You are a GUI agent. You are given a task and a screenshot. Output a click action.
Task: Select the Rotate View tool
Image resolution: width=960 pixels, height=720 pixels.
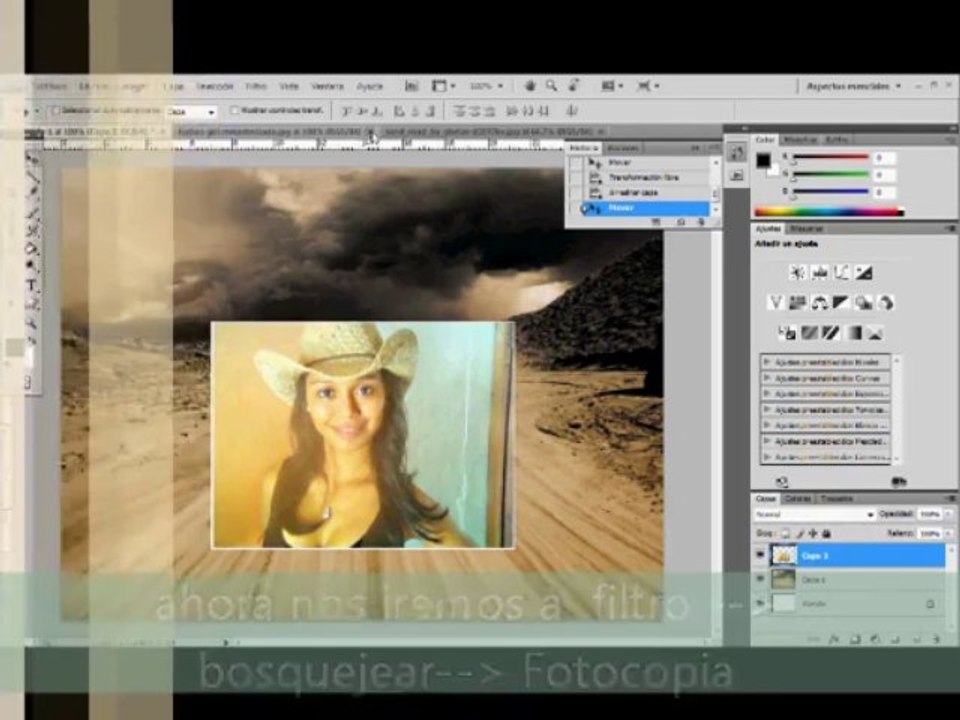(x=574, y=86)
